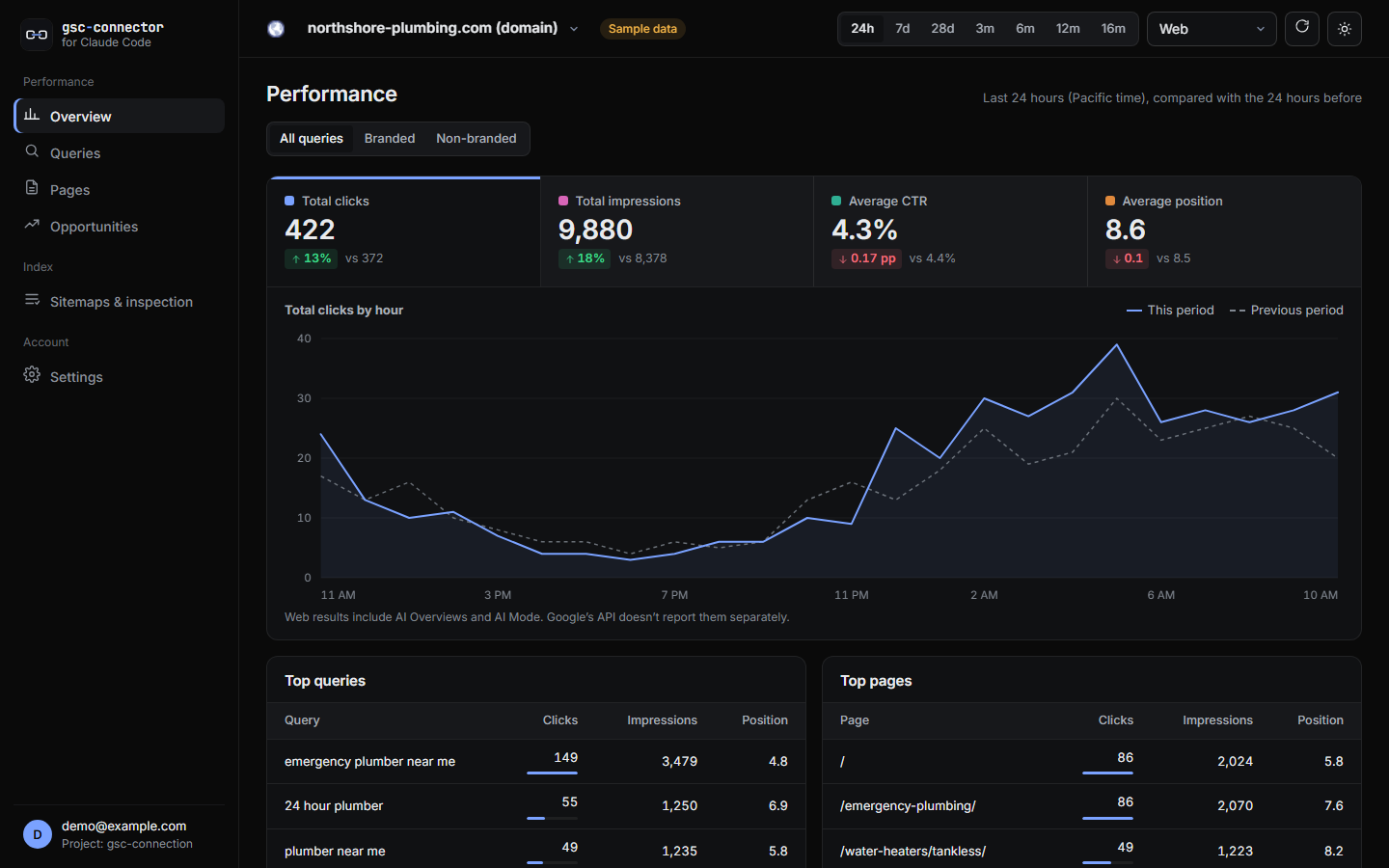The image size is (1389, 868).
Task: Click the Overview bar chart icon
Action: 32,115
